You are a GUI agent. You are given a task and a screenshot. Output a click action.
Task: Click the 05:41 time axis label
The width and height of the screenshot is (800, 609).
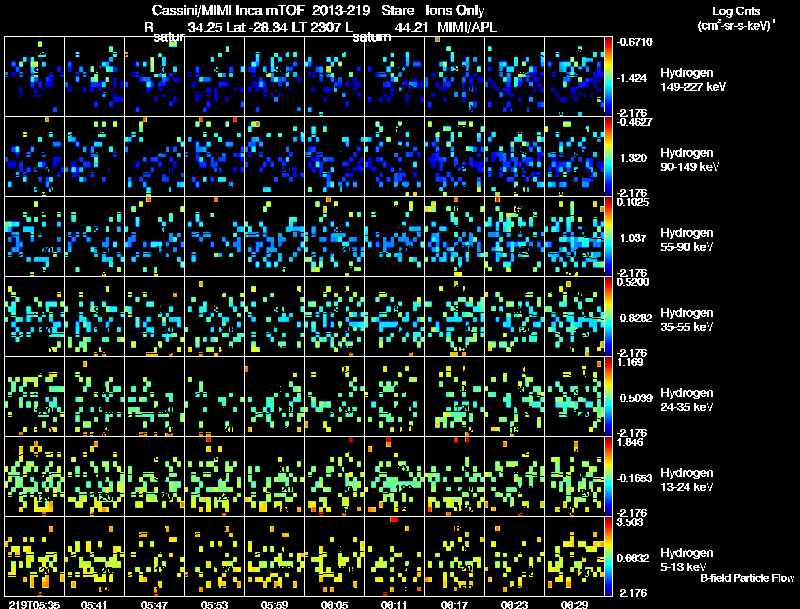(94, 604)
